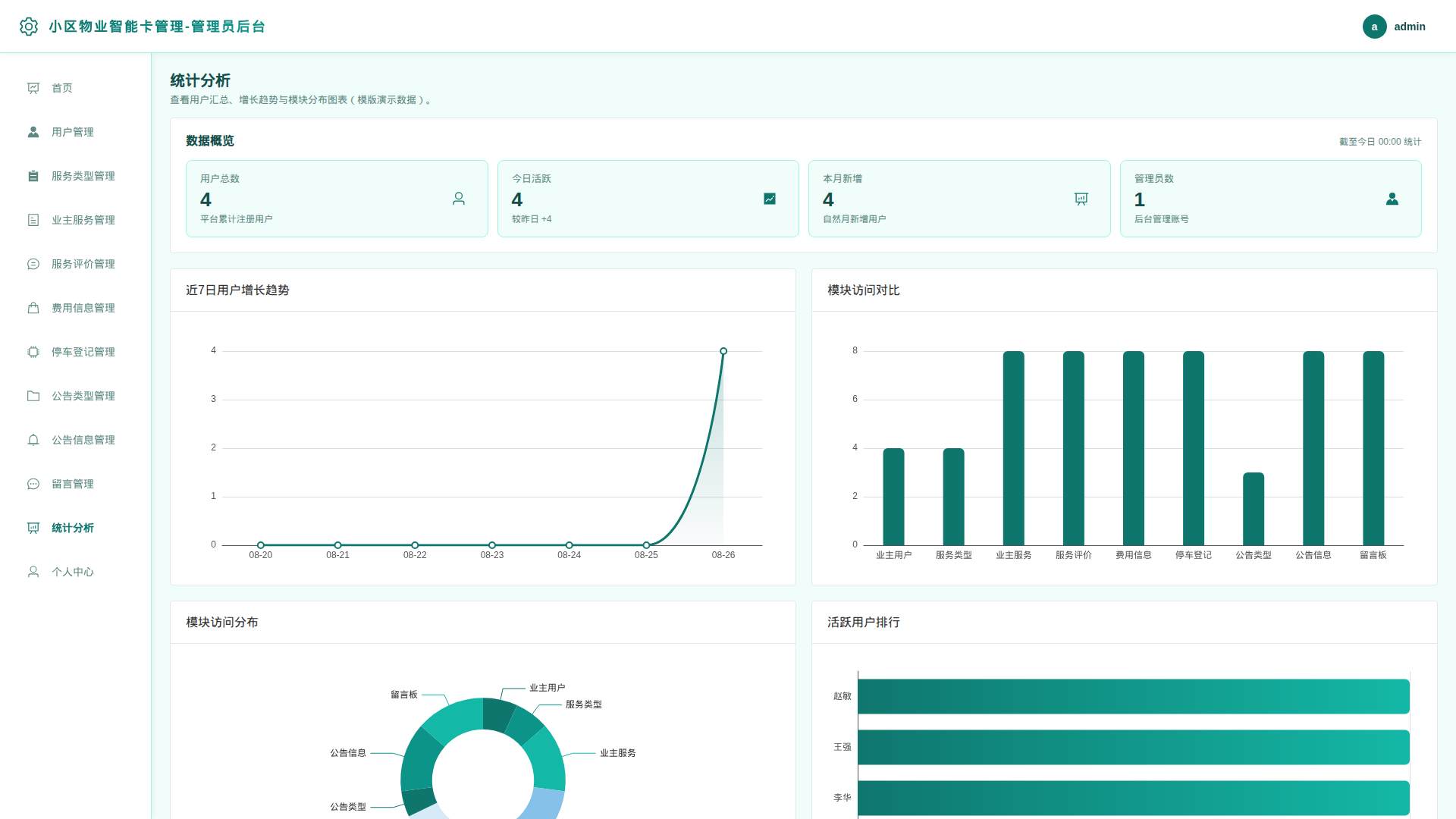
Task: Click the 费用信息管理 bag icon
Action: [33, 308]
